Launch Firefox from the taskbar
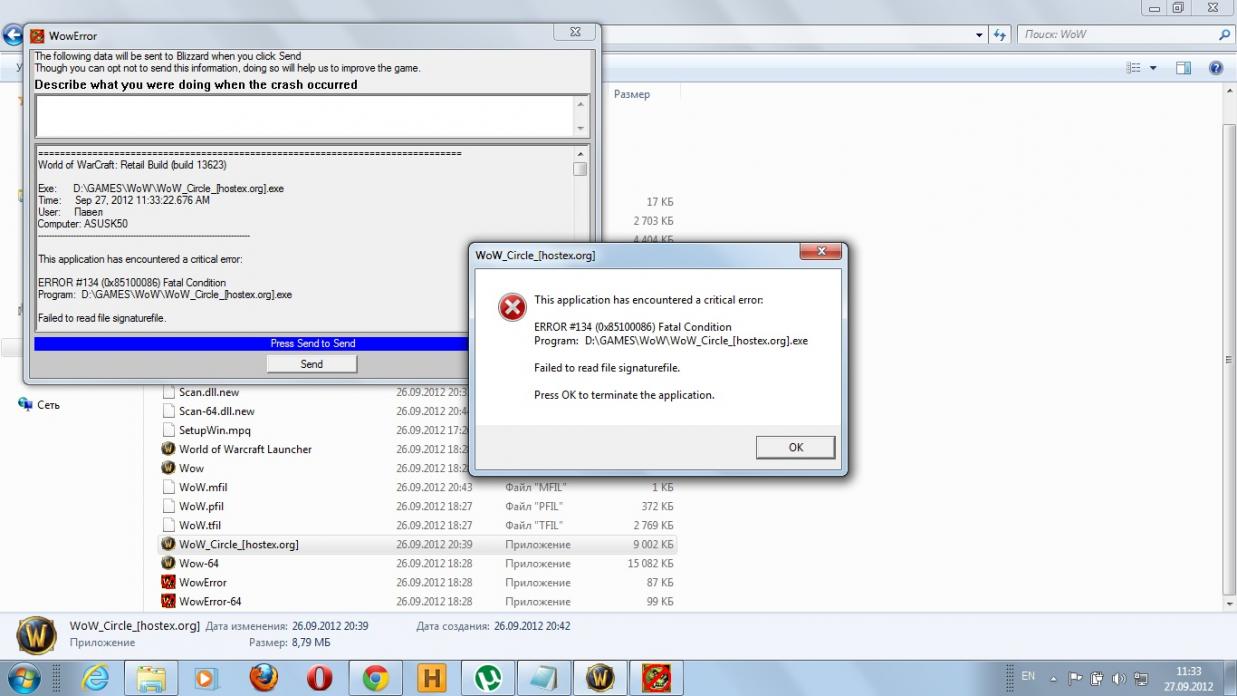The width and height of the screenshot is (1237, 696). [264, 678]
